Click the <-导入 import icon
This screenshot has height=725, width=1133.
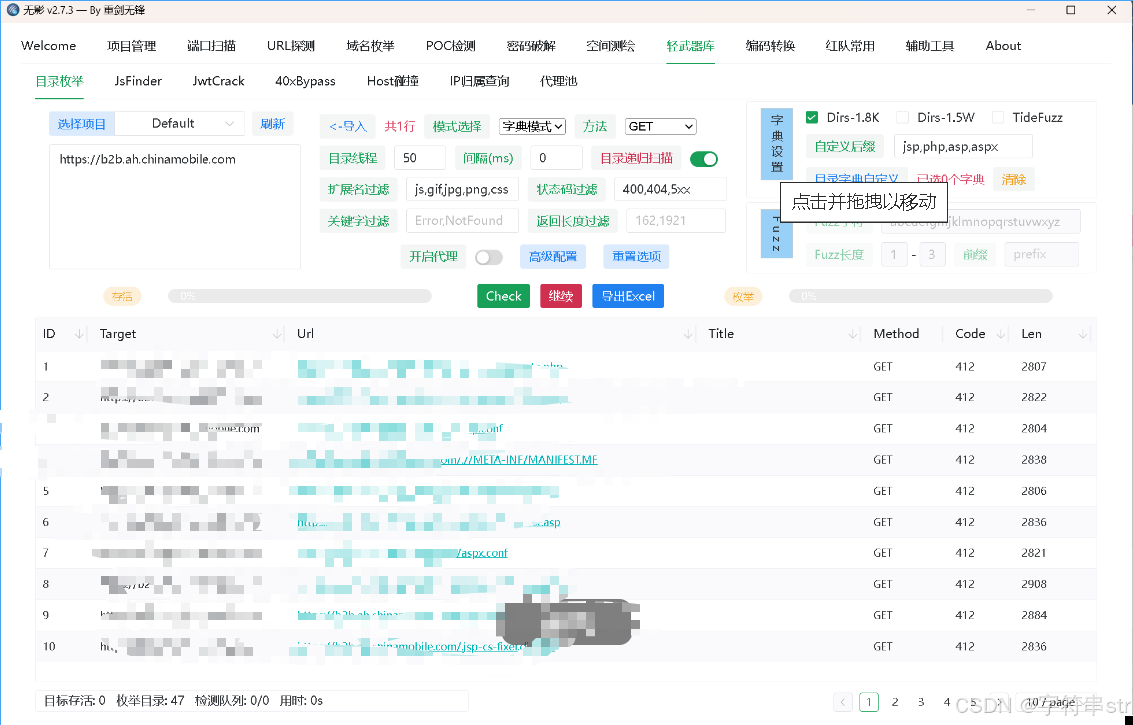[348, 125]
